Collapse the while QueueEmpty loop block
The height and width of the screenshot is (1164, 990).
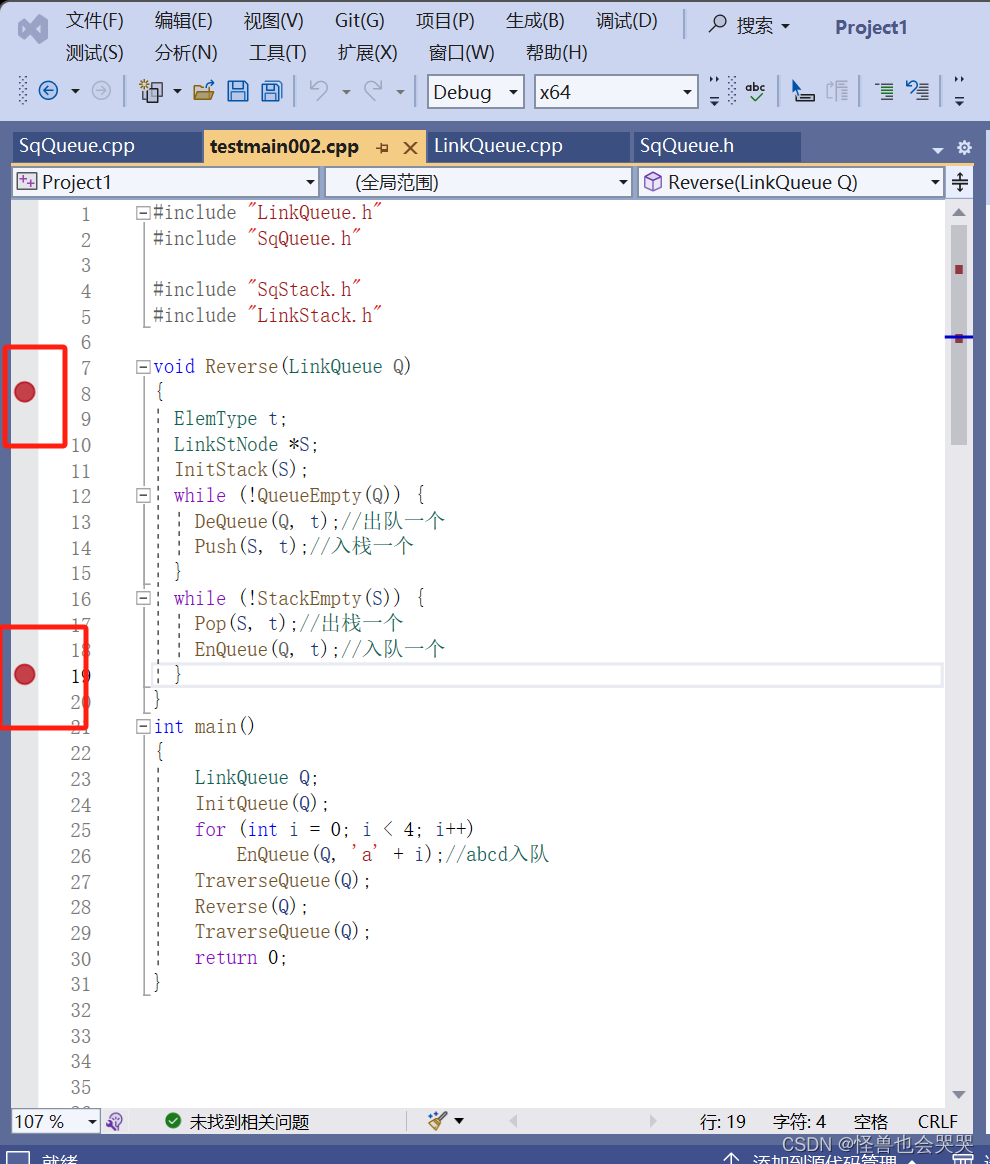click(x=143, y=495)
